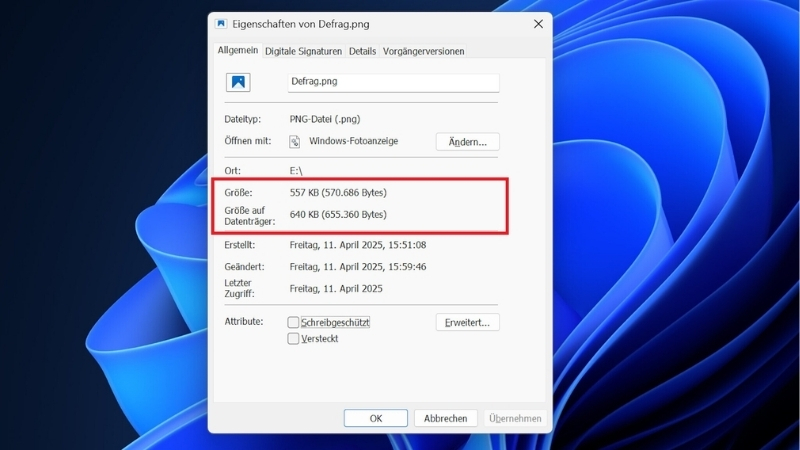Click the Dateityp label
800x450 pixels.
coord(242,119)
